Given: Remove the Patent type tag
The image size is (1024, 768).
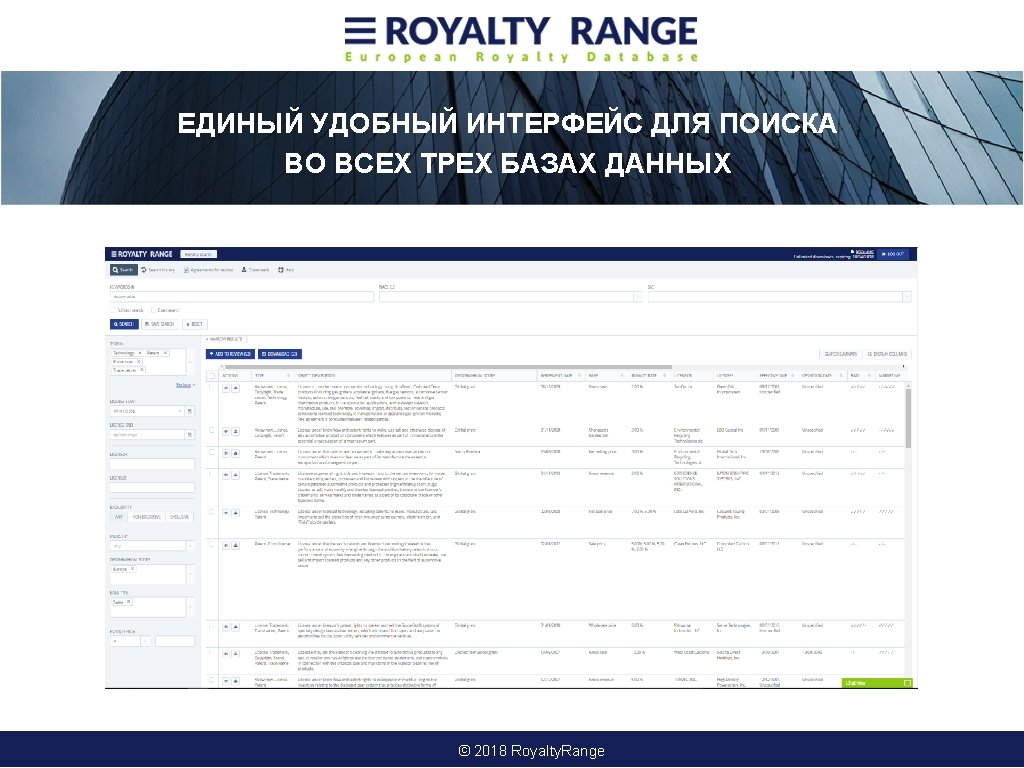Looking at the screenshot, I should click(165, 353).
